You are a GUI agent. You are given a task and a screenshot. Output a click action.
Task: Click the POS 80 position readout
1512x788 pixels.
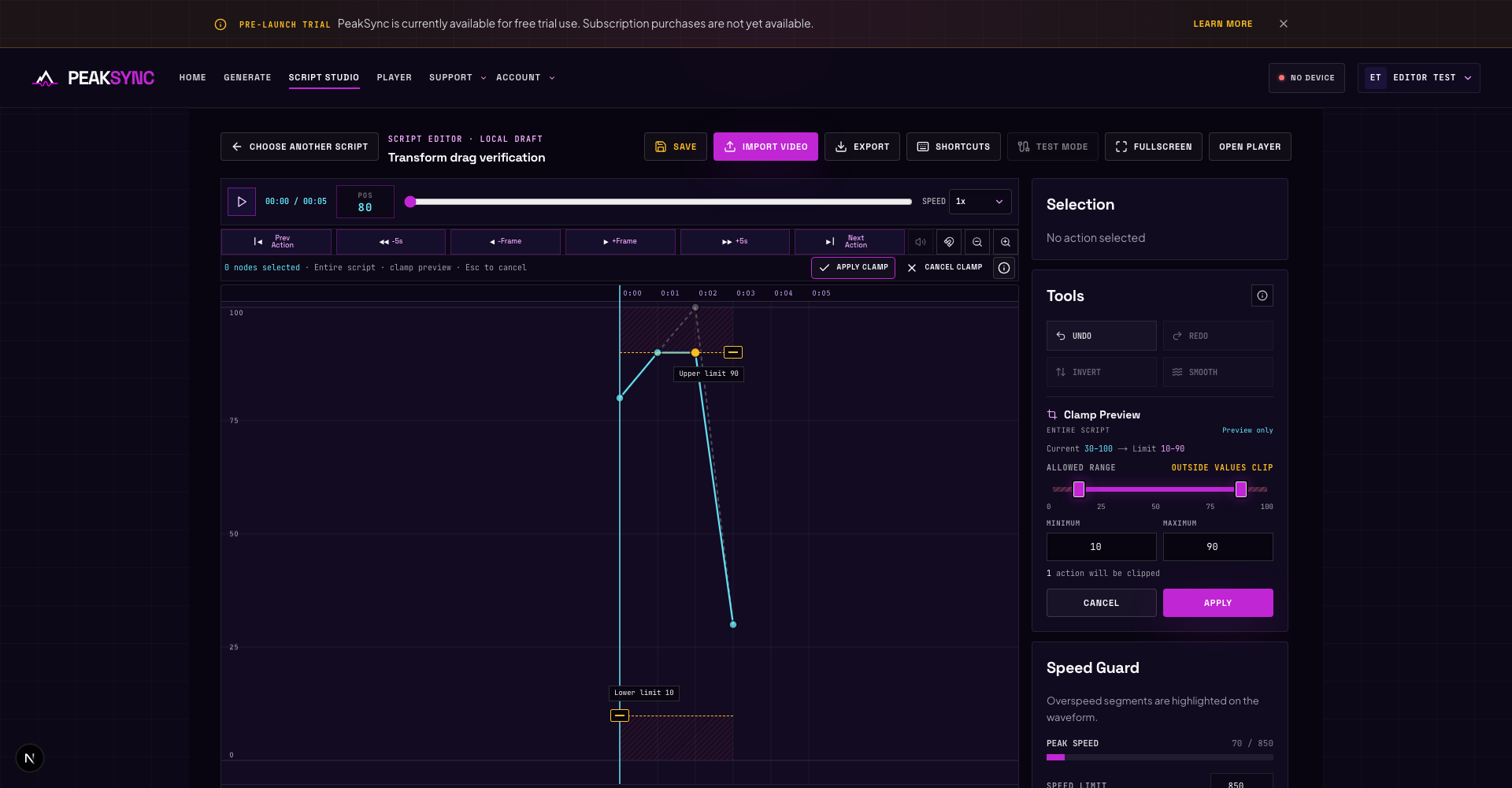tap(365, 202)
